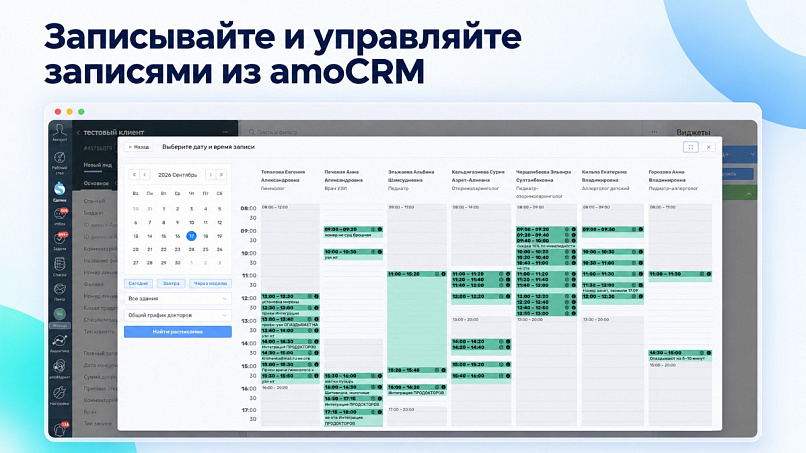Click Назад back button
This screenshot has width=806, height=453.
click(139, 147)
